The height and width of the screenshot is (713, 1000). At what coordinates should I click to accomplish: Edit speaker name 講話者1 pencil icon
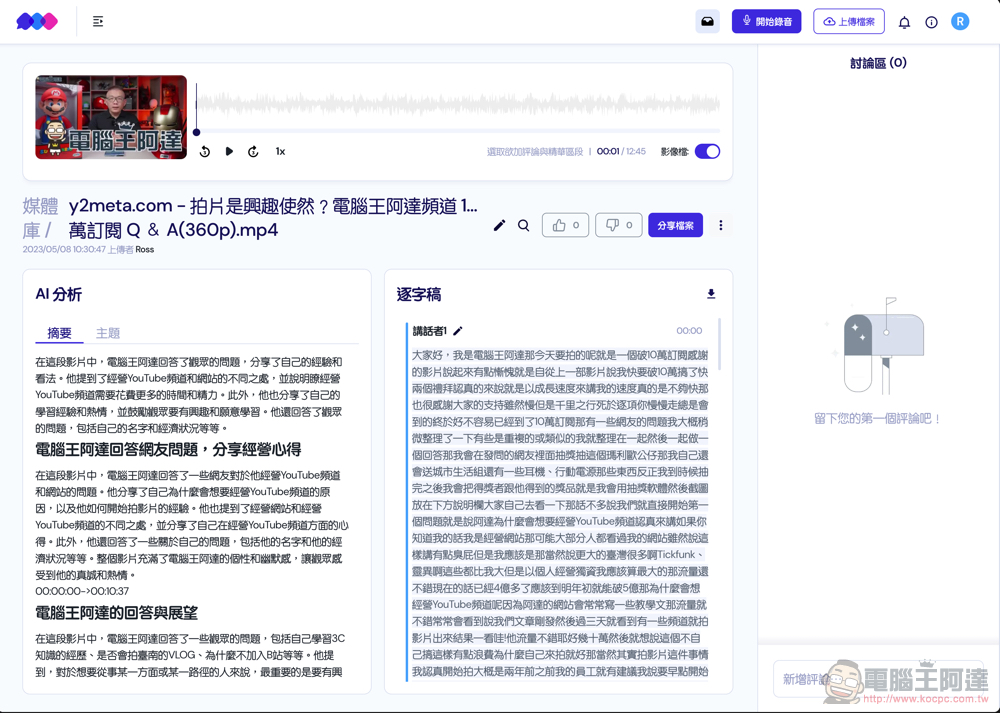coord(458,331)
